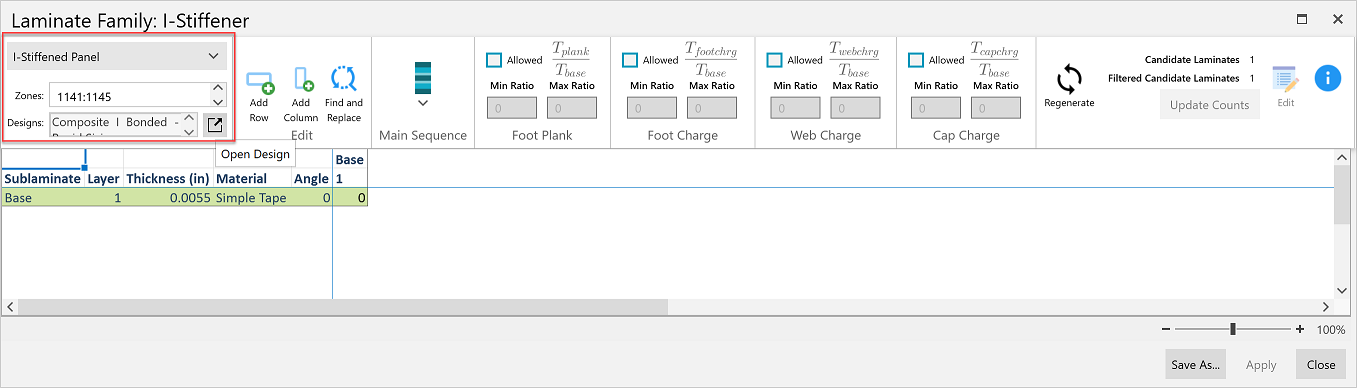Image resolution: width=1357 pixels, height=388 pixels.
Task: Click the Layer column header
Action: pyautogui.click(x=103, y=178)
